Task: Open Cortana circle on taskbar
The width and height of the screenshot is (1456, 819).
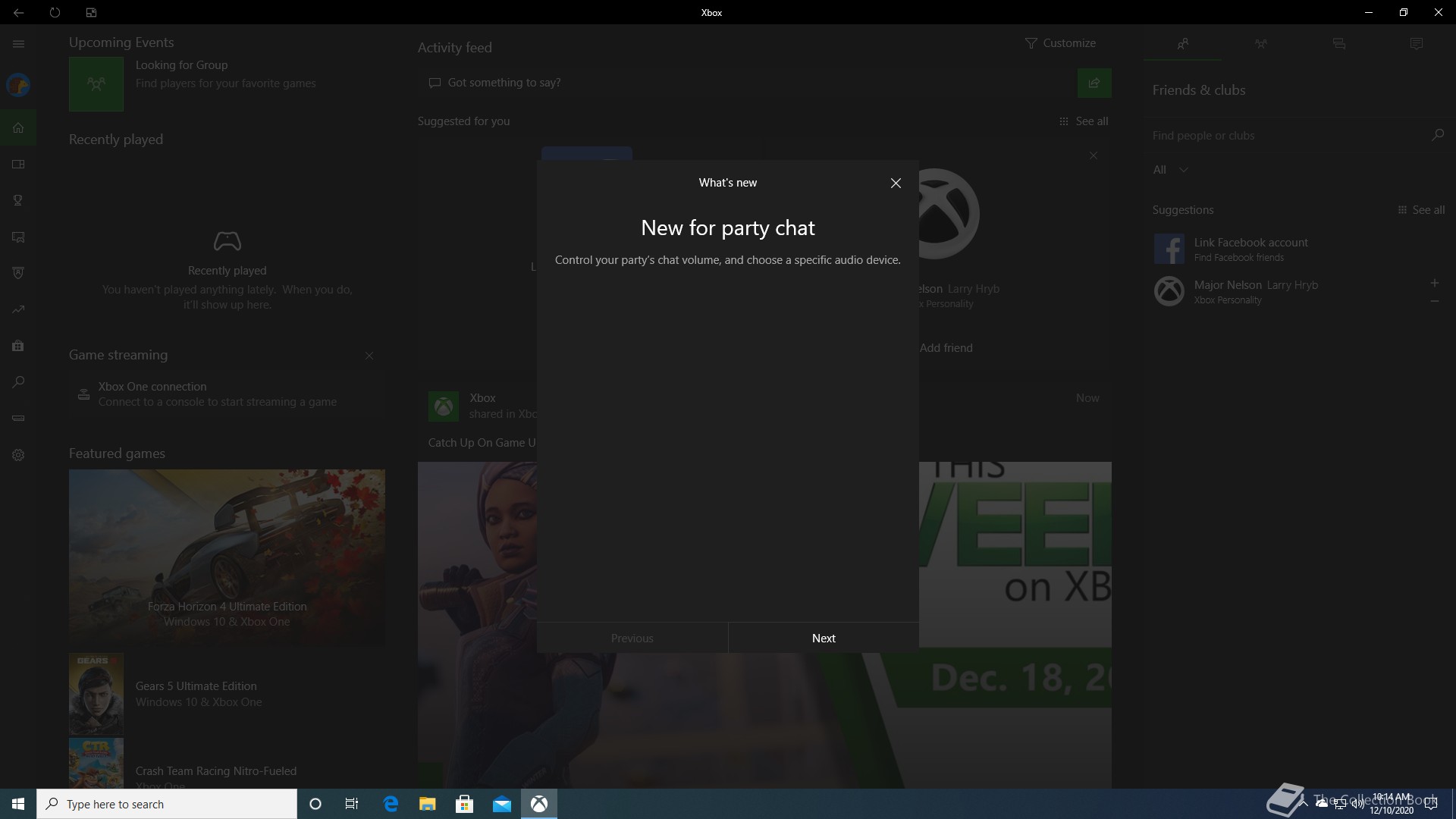Action: [x=315, y=804]
